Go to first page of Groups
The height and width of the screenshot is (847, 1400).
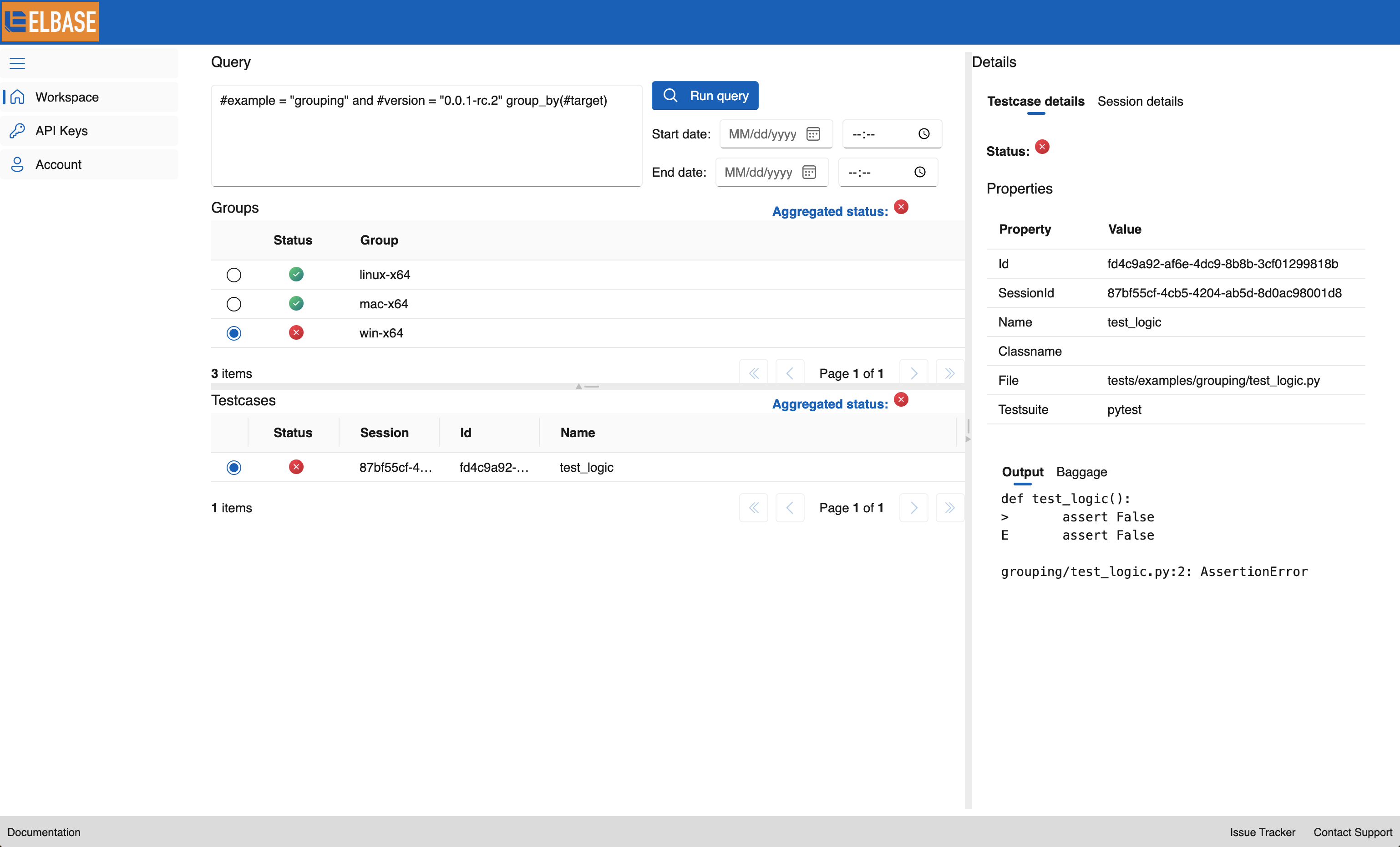pyautogui.click(x=753, y=373)
